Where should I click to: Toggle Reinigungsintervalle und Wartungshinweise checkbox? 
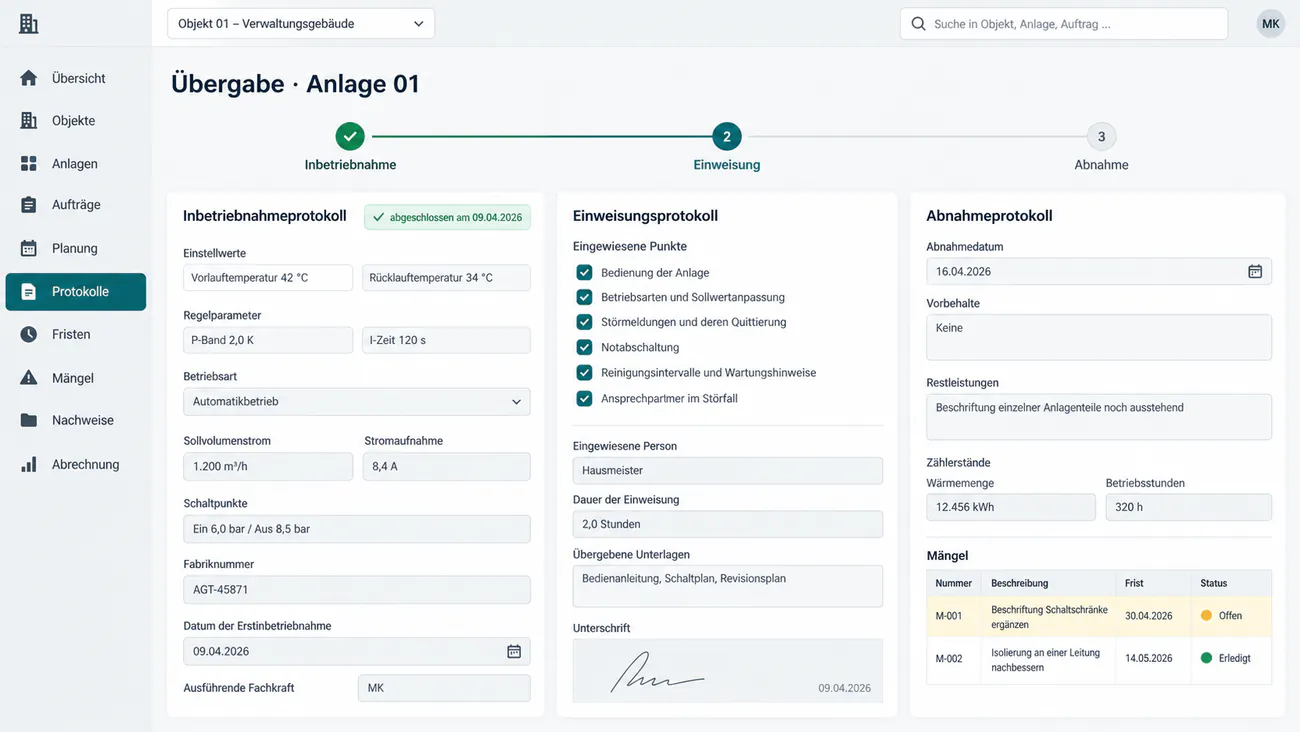[x=584, y=372]
